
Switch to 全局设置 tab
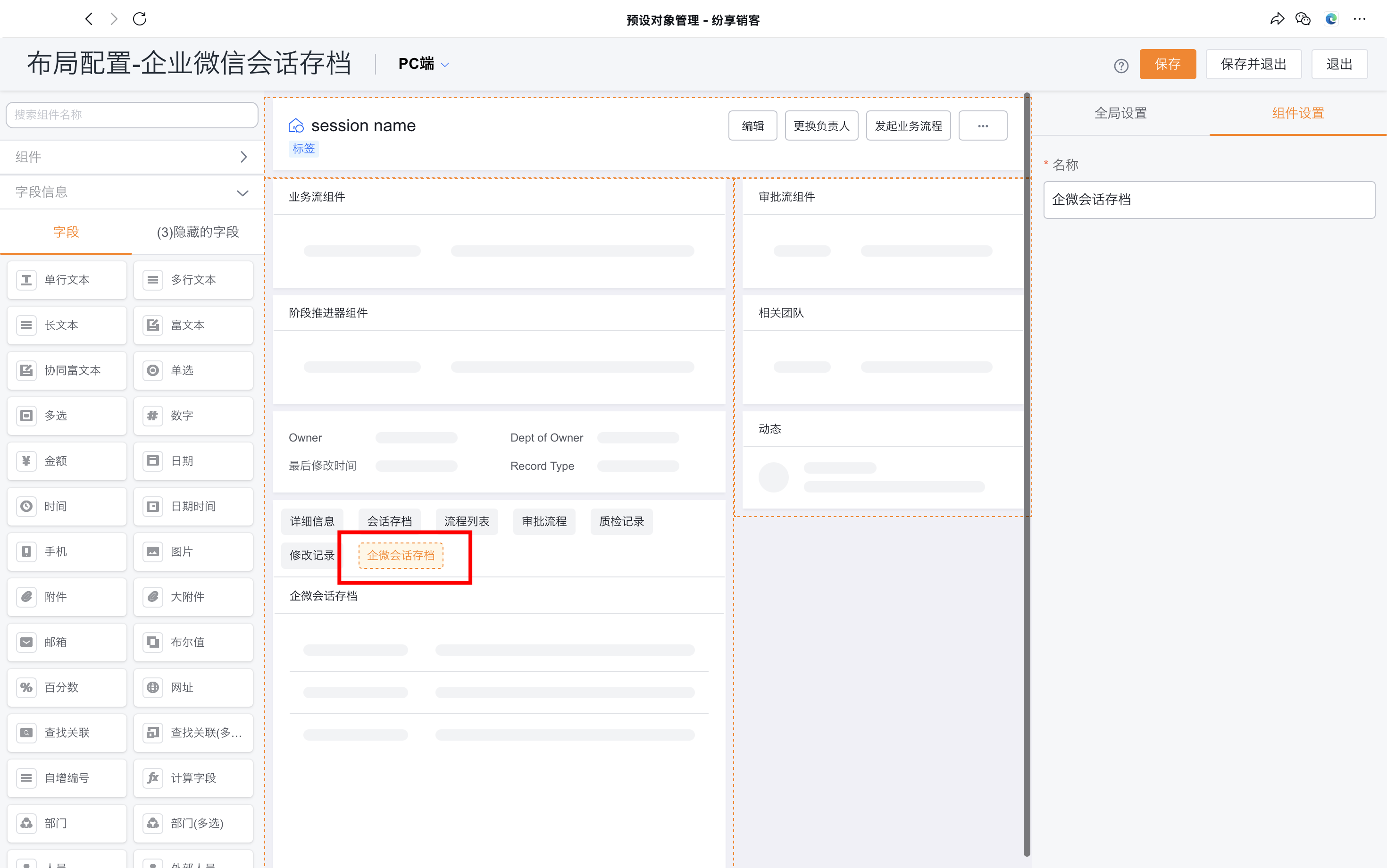[x=1120, y=113]
